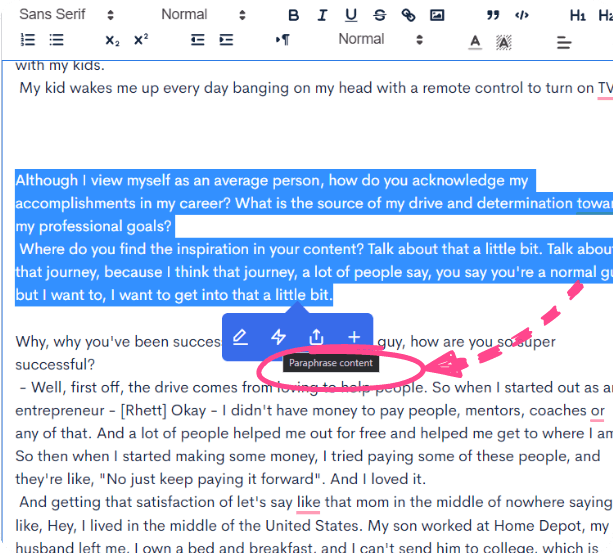The height and width of the screenshot is (553, 613).
Task: Create a bulleted list
Action: click(57, 40)
